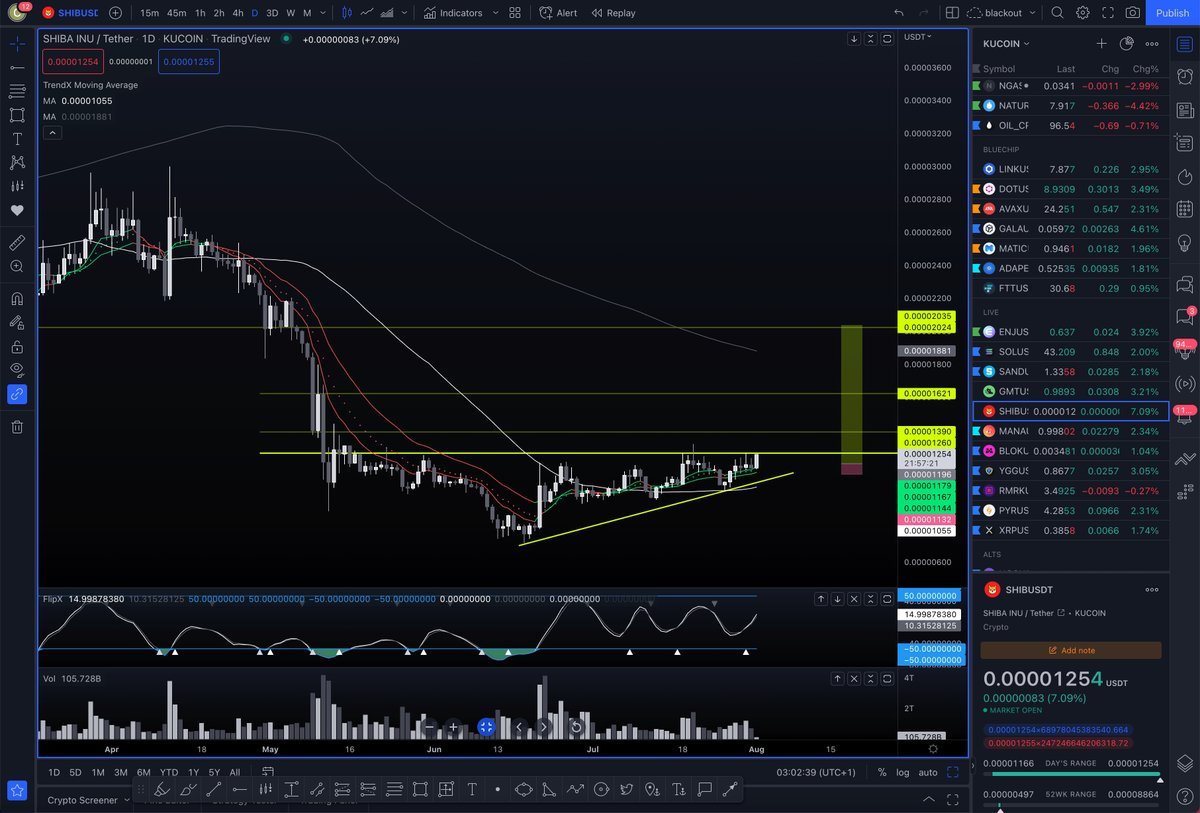Open the blackout layout name dropdown
Viewport: 1200px width, 813px height.
[x=1004, y=13]
